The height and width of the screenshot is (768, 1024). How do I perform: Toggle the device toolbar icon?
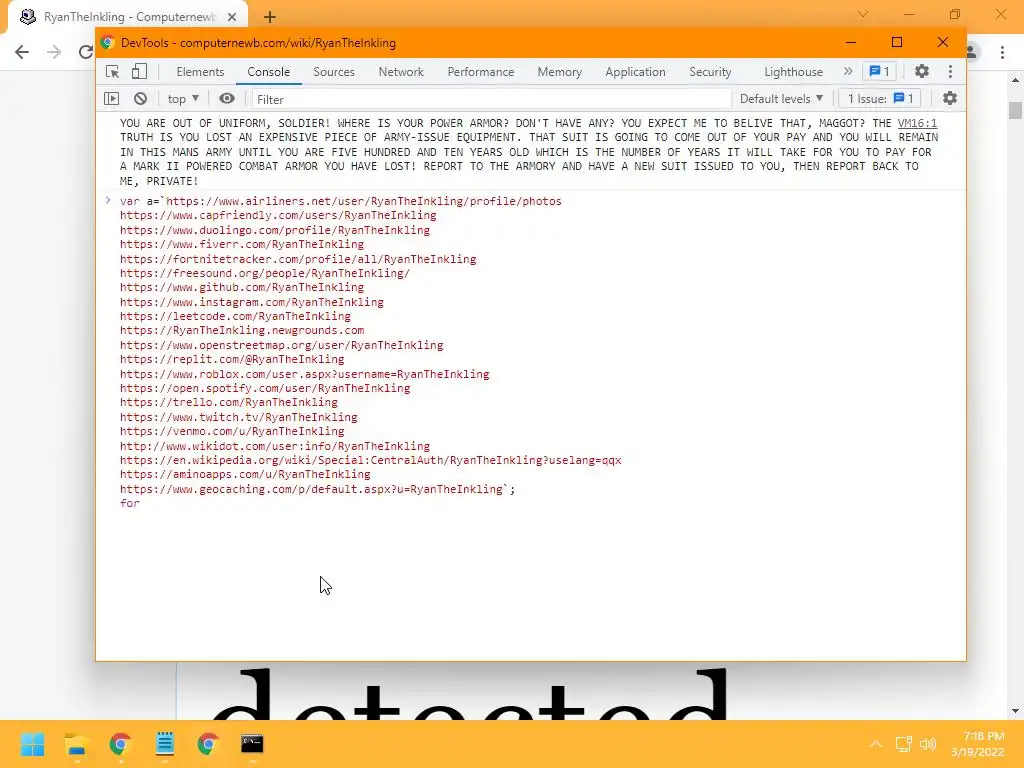(x=139, y=72)
